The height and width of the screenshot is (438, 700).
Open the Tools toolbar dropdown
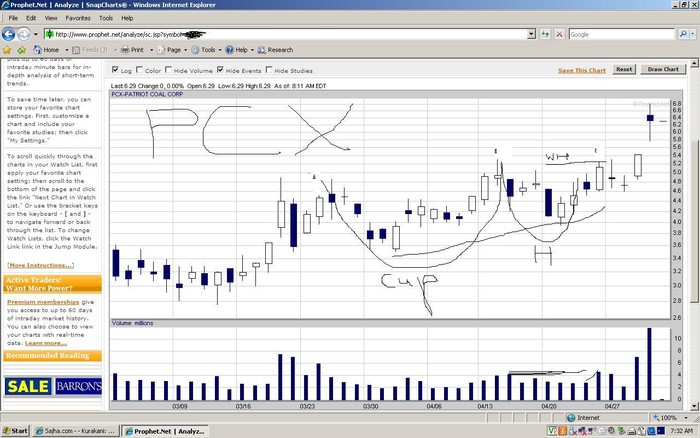[206, 49]
